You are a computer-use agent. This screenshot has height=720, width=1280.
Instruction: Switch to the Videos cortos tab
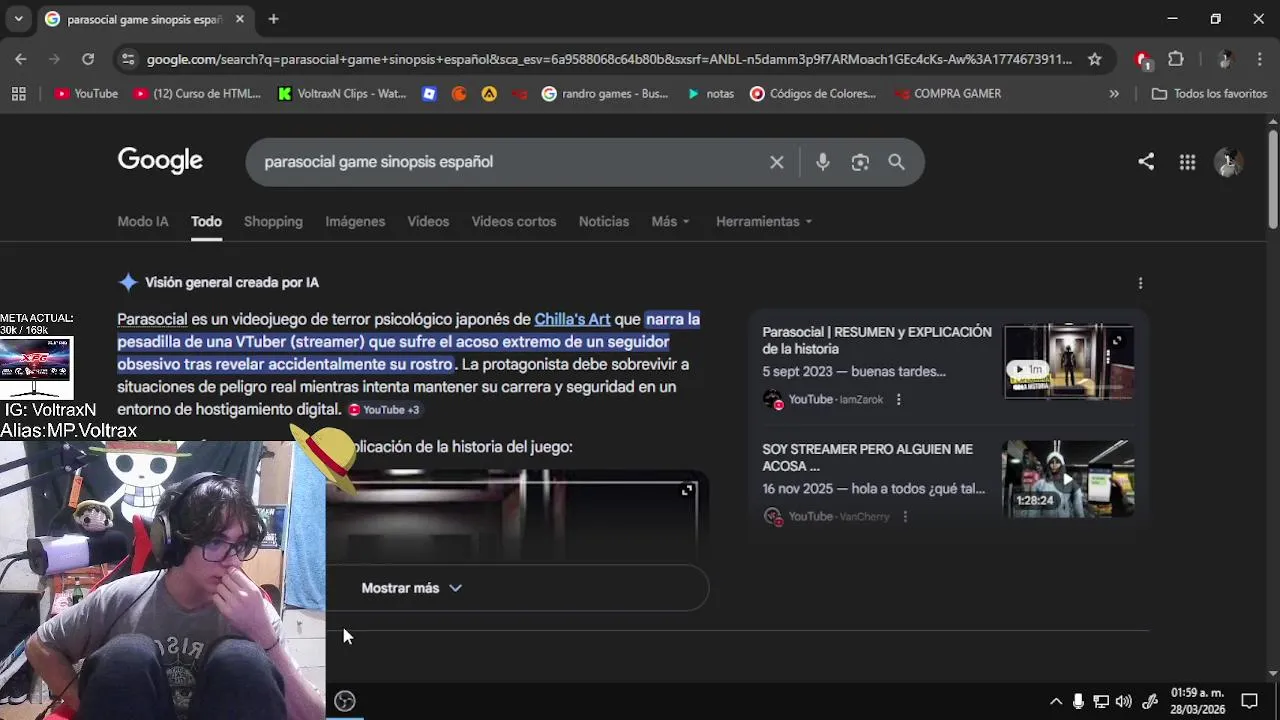click(x=514, y=222)
